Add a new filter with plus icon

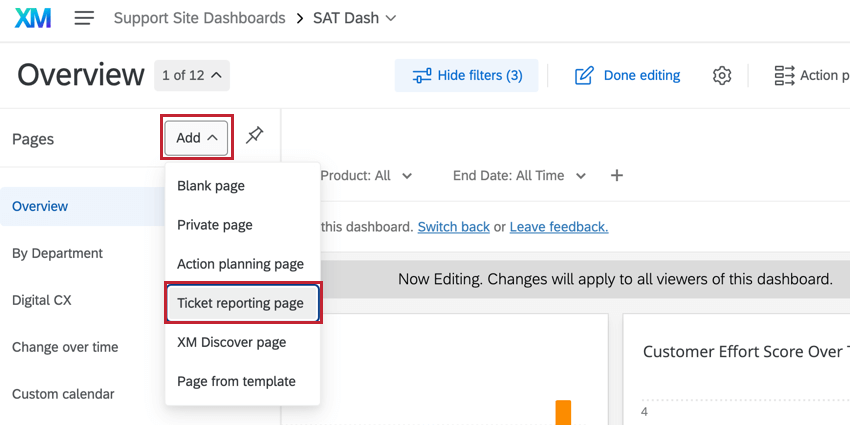point(617,175)
